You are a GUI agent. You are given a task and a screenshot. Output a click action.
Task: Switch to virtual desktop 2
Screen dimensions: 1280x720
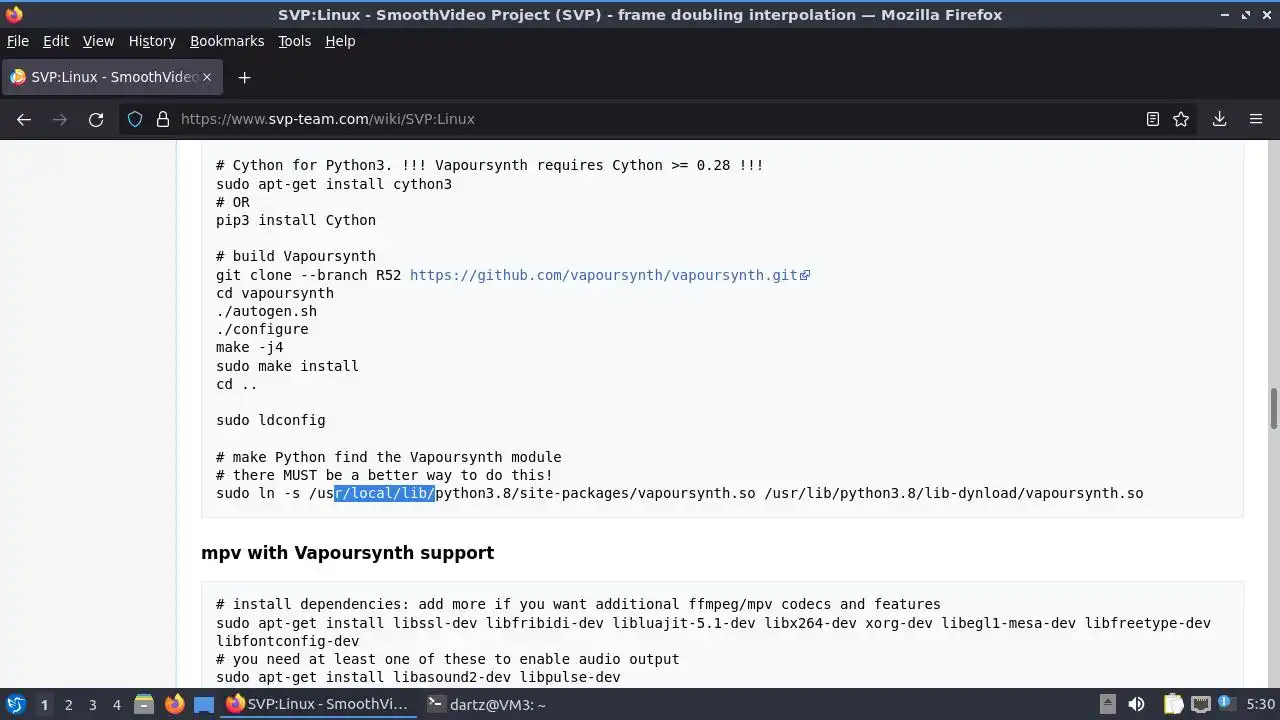[68, 705]
